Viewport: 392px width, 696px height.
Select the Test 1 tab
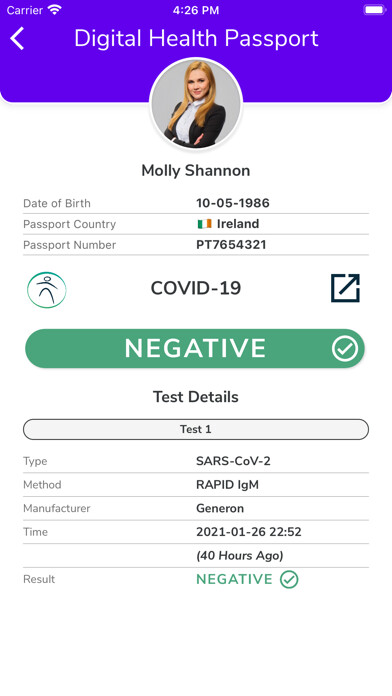point(196,429)
